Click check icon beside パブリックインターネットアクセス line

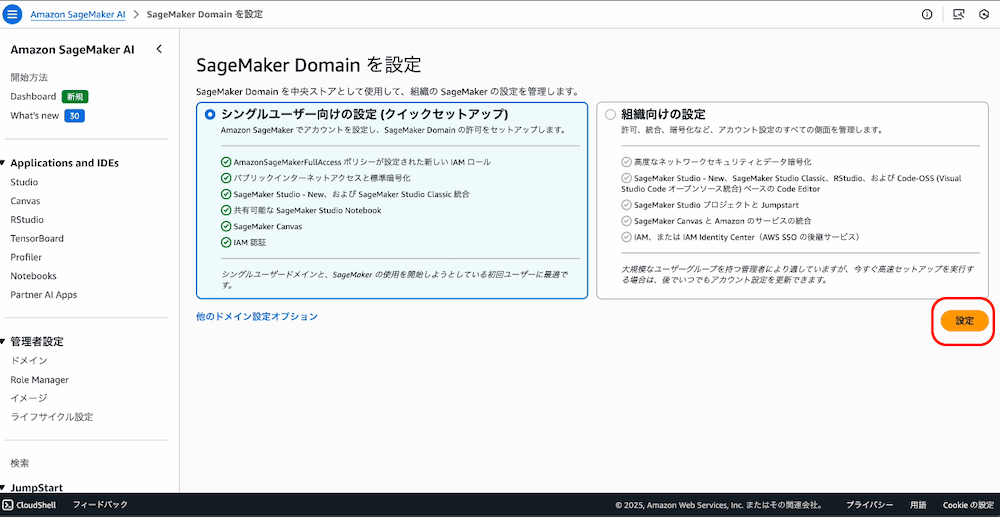tap(226, 178)
